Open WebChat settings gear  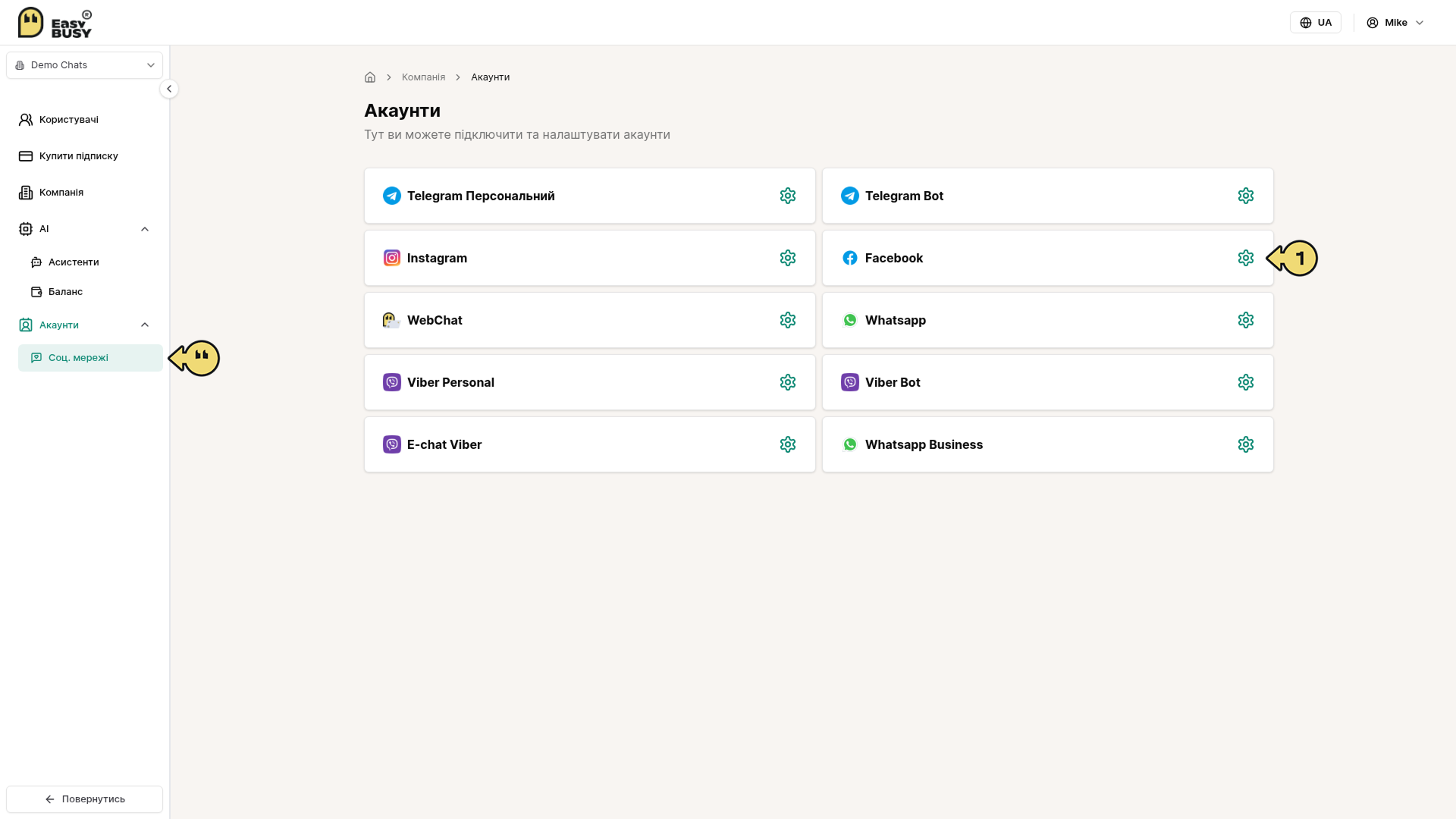pyautogui.click(x=788, y=320)
